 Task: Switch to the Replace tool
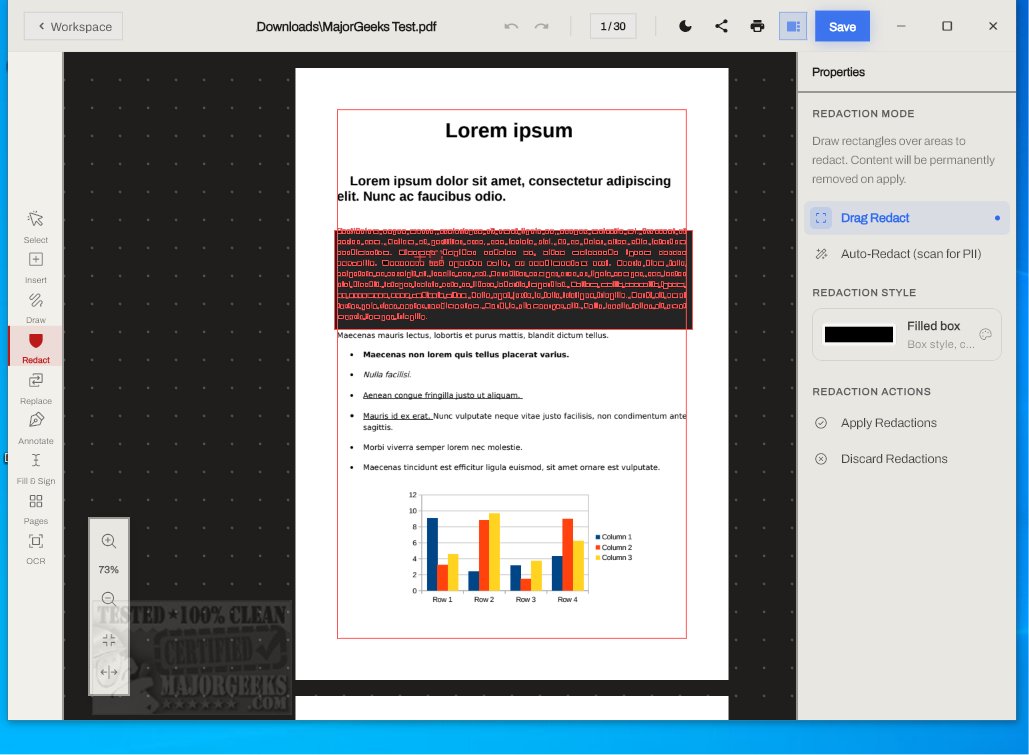point(35,389)
